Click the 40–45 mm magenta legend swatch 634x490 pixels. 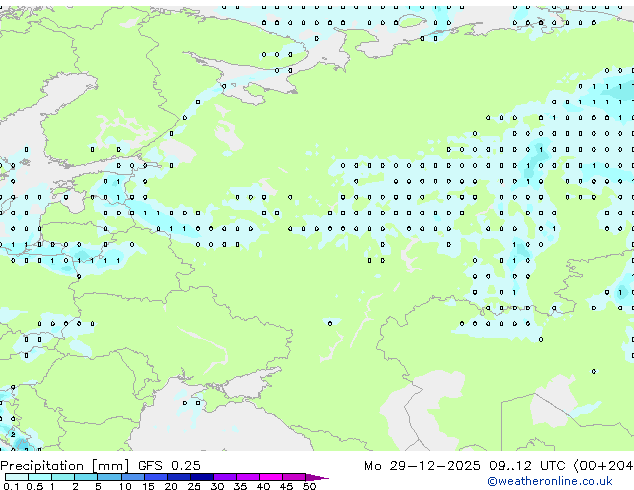(x=271, y=477)
